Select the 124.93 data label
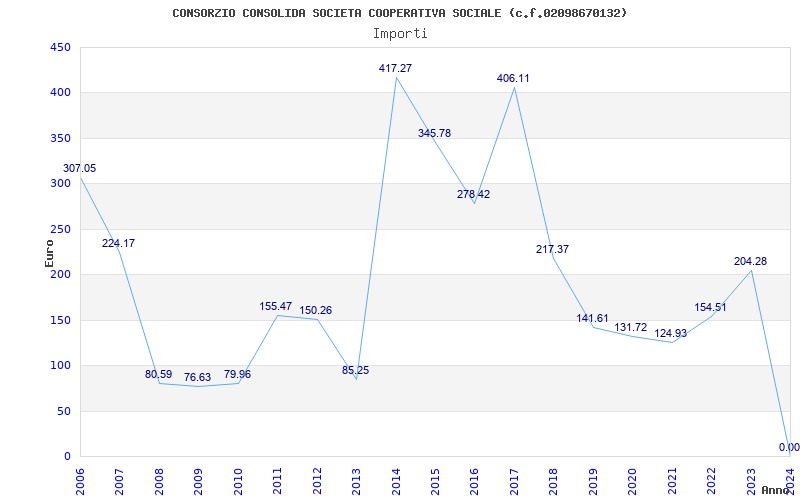 (x=671, y=334)
